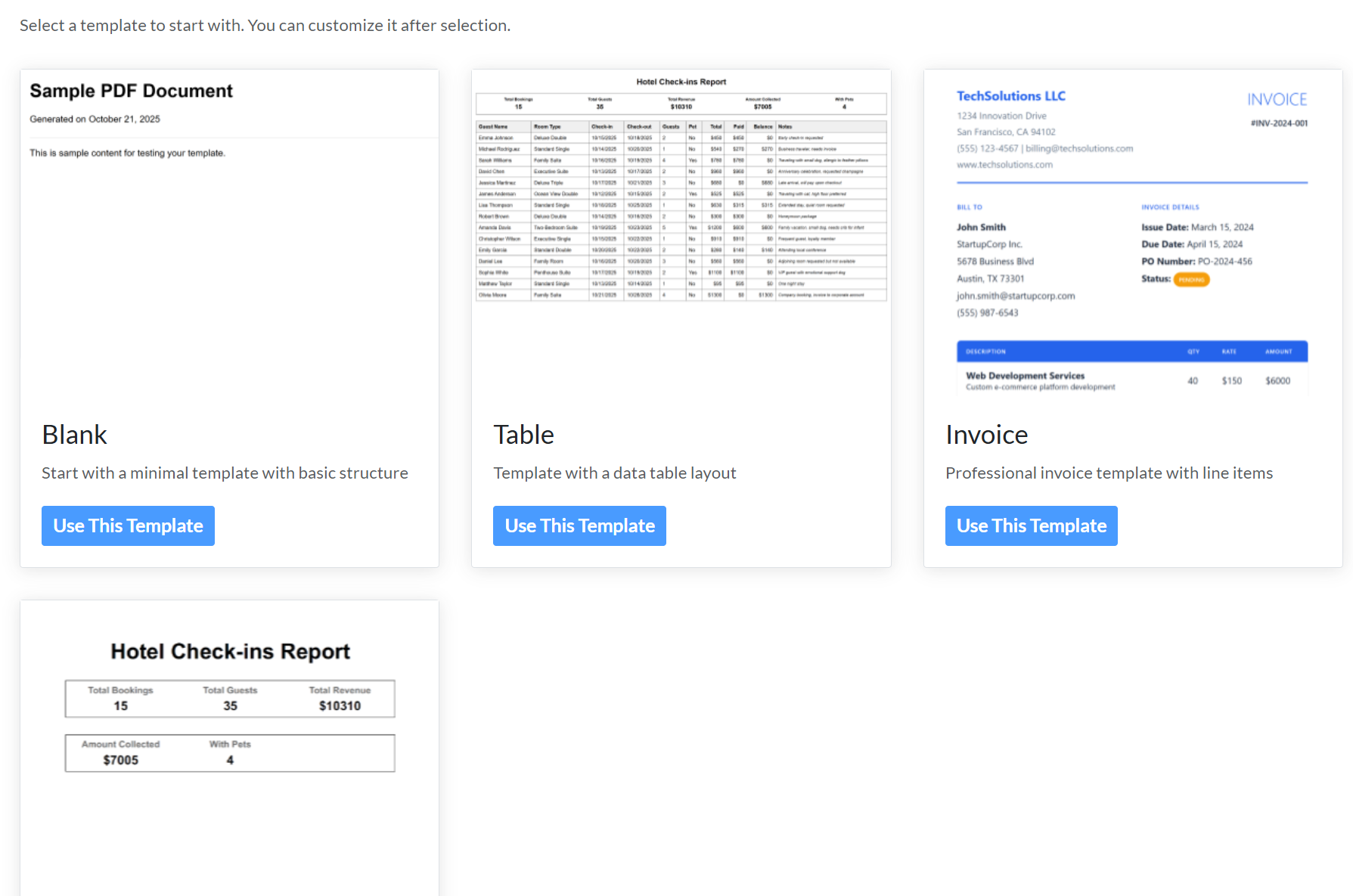Viewport: 1353px width, 896px height.
Task: Click the Hotel Check-ins Report title
Action: (x=229, y=651)
